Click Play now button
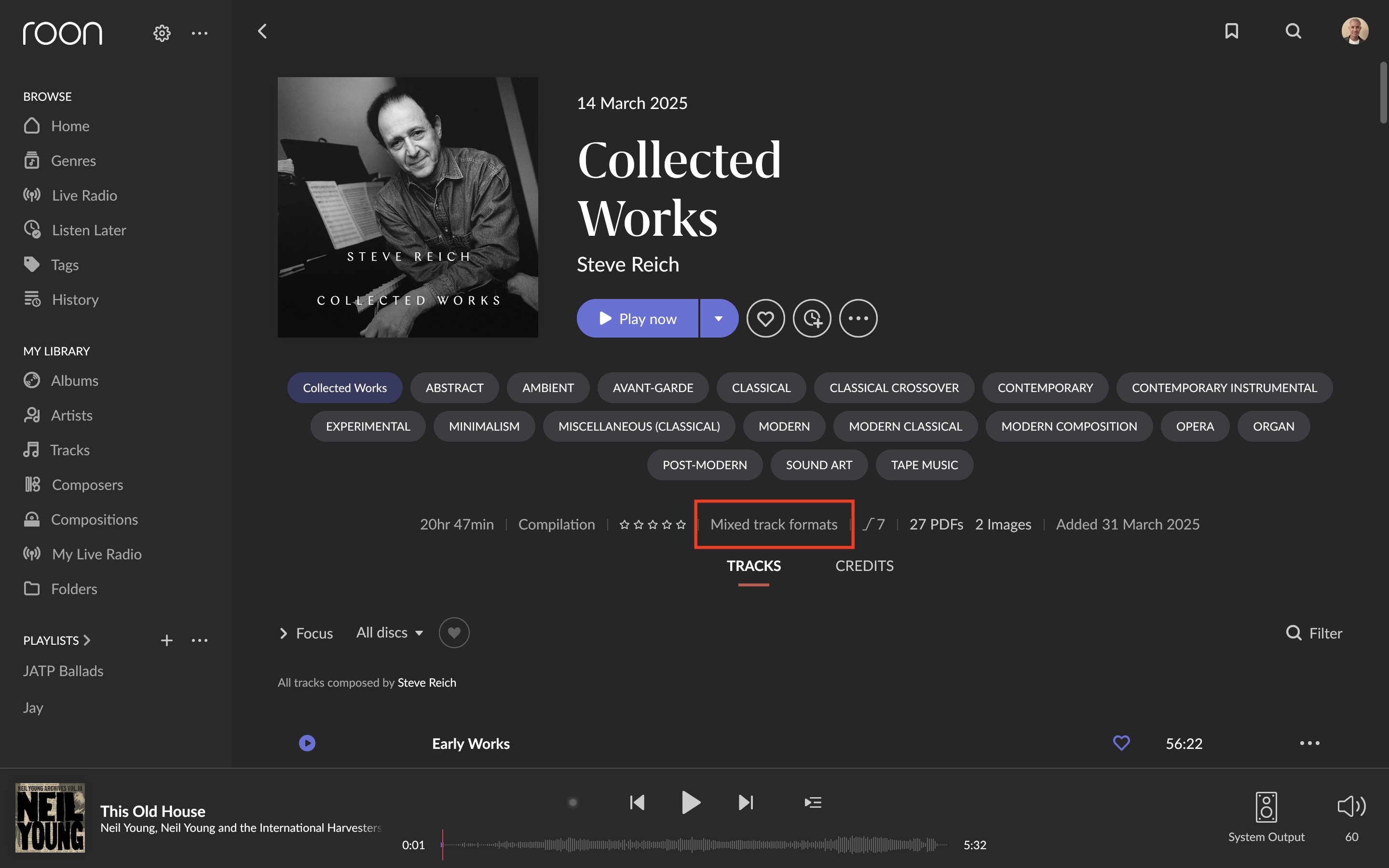 point(637,319)
